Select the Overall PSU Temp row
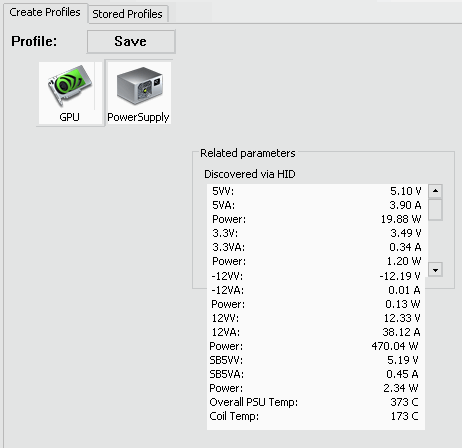 pos(316,402)
